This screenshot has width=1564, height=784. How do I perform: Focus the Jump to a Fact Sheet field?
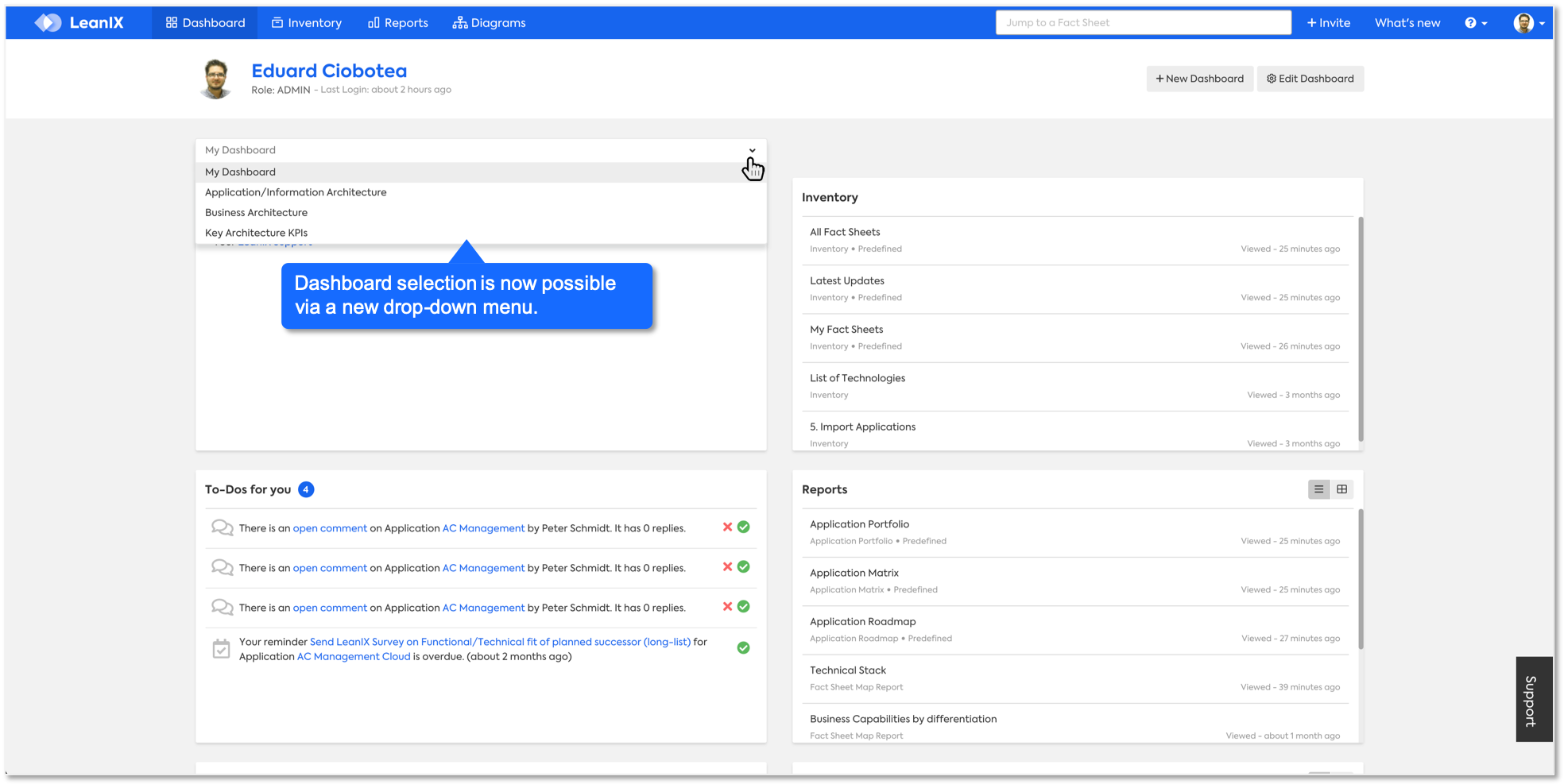tap(1143, 22)
